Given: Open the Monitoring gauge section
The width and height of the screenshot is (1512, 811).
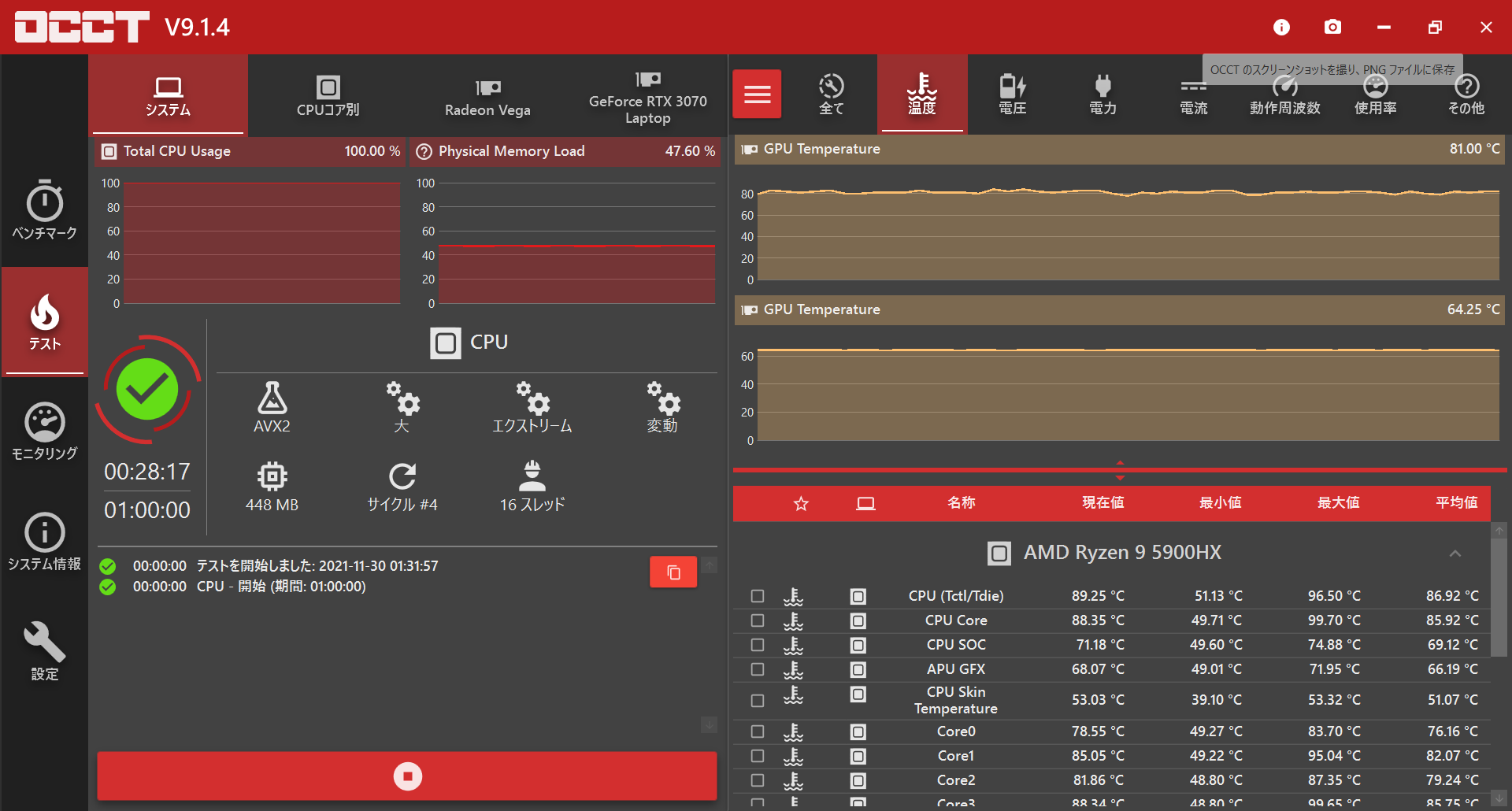Looking at the screenshot, I should click(x=44, y=431).
